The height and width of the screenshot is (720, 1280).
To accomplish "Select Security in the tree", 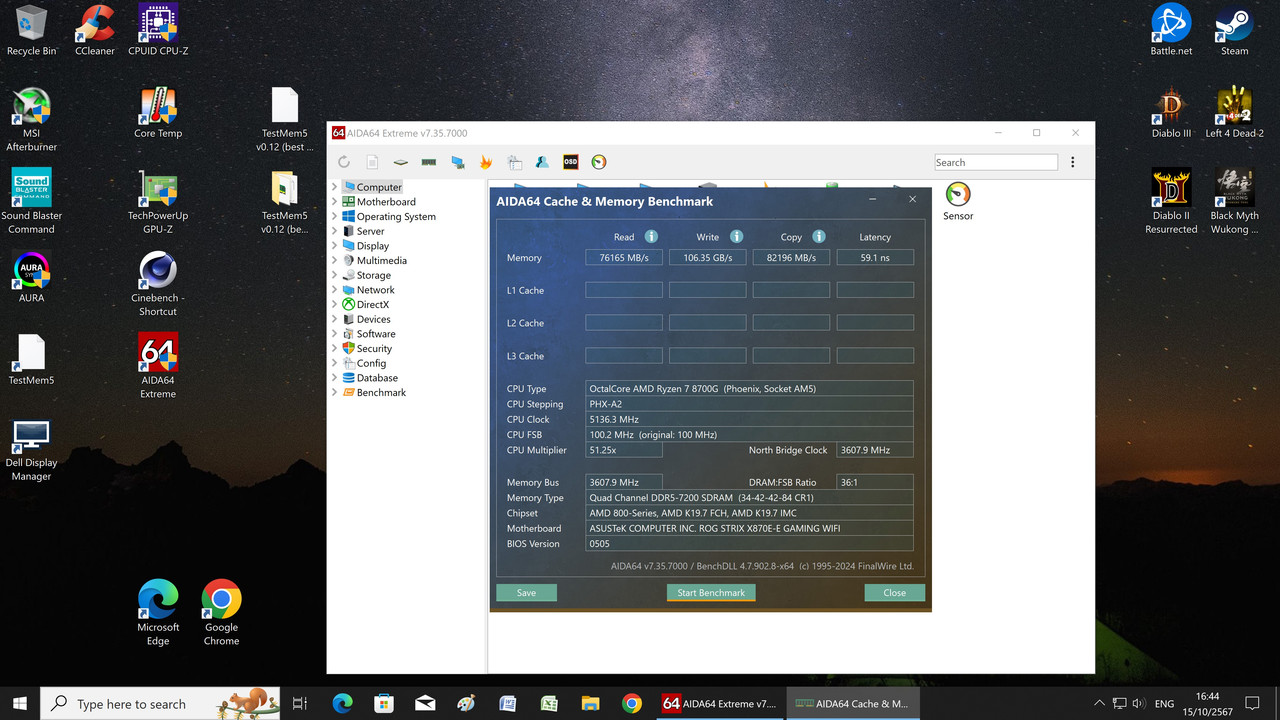I will (x=374, y=349).
